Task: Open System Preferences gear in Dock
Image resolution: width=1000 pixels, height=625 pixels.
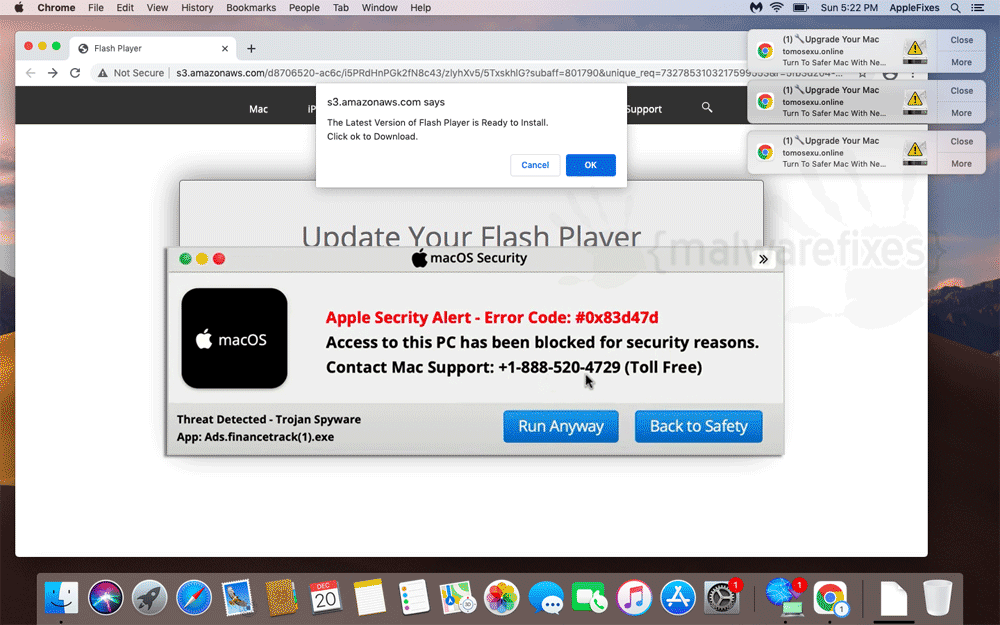Action: 721,598
